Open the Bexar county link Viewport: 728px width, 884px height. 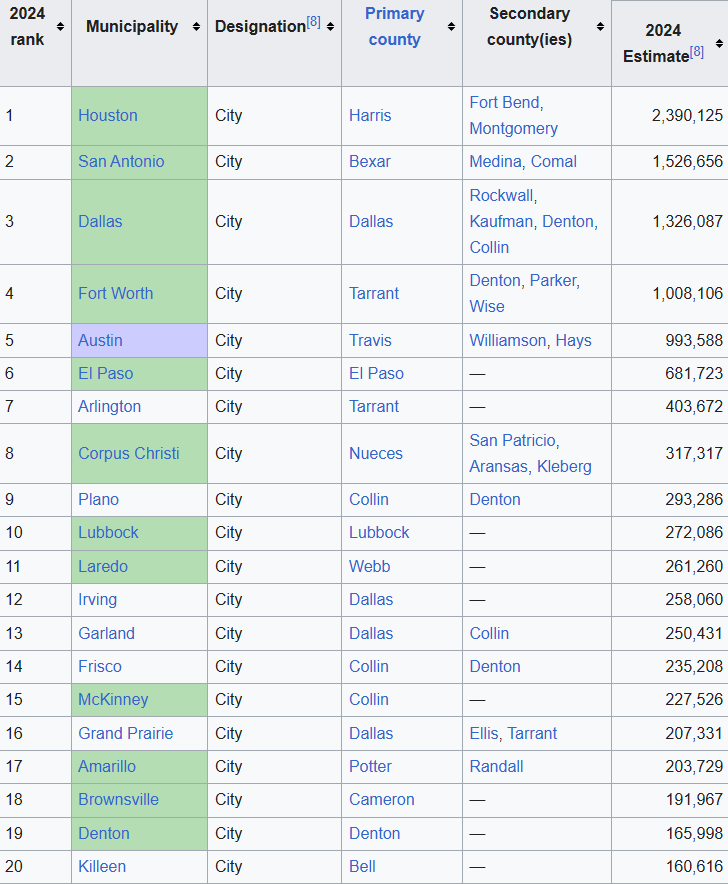[370, 161]
